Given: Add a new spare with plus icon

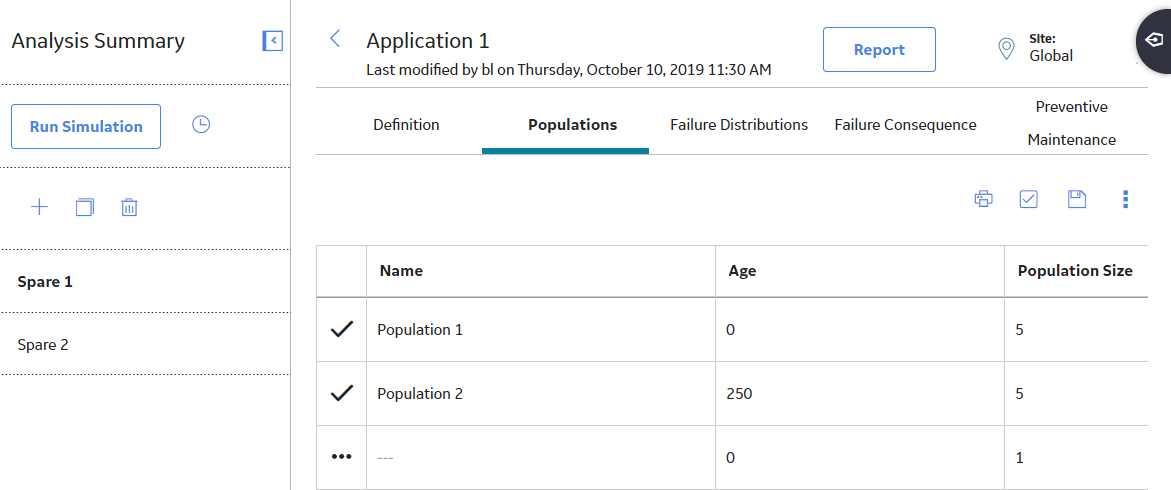Looking at the screenshot, I should (39, 207).
